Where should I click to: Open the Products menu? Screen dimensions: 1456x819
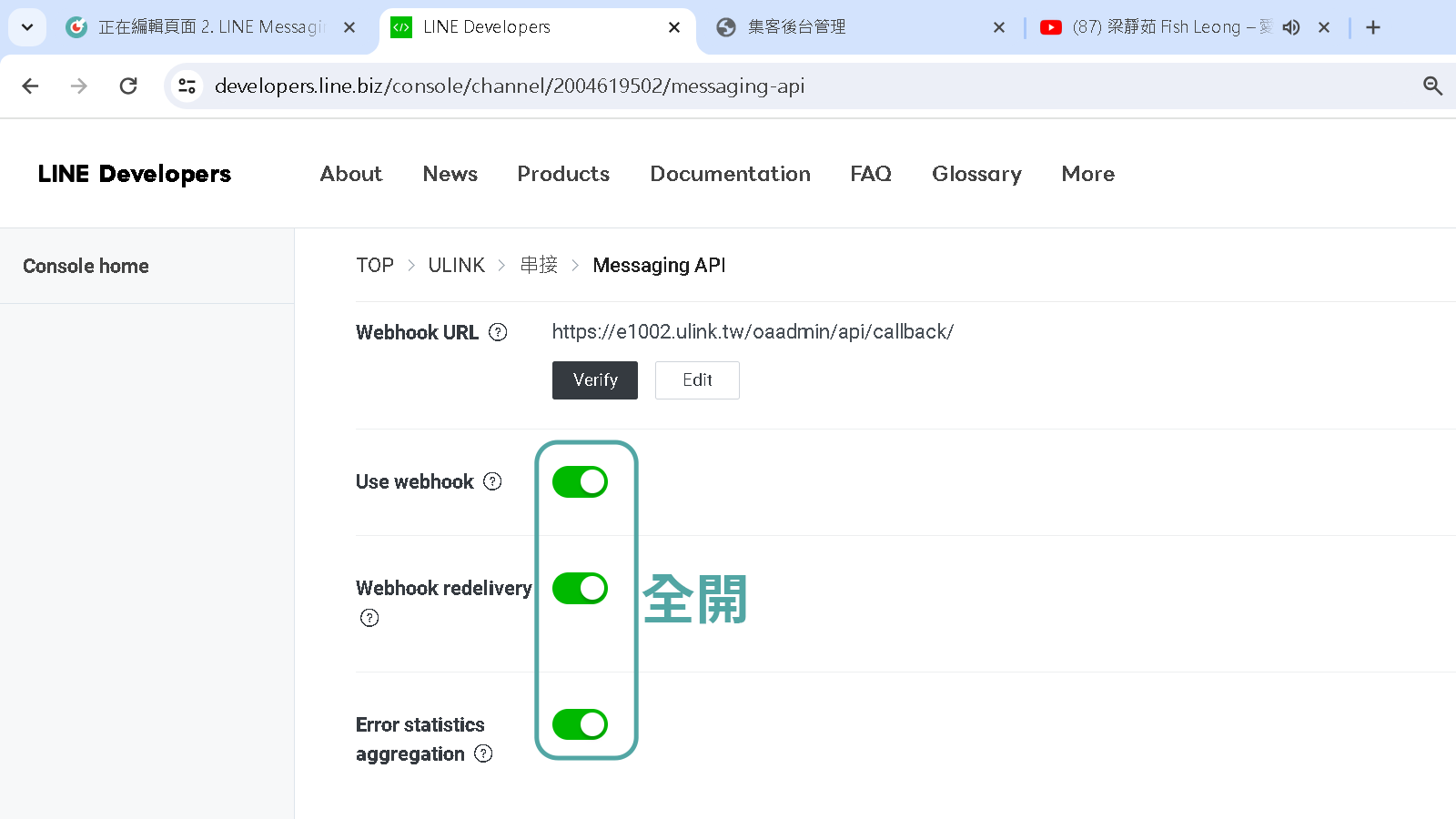click(563, 174)
